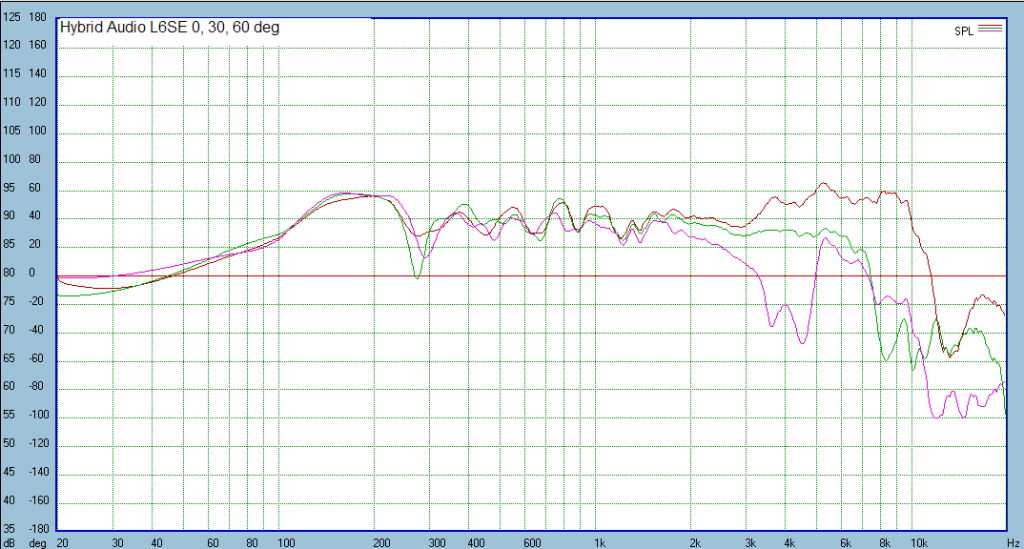Click the SPL legend label
This screenshot has width=1024, height=549.
click(964, 31)
